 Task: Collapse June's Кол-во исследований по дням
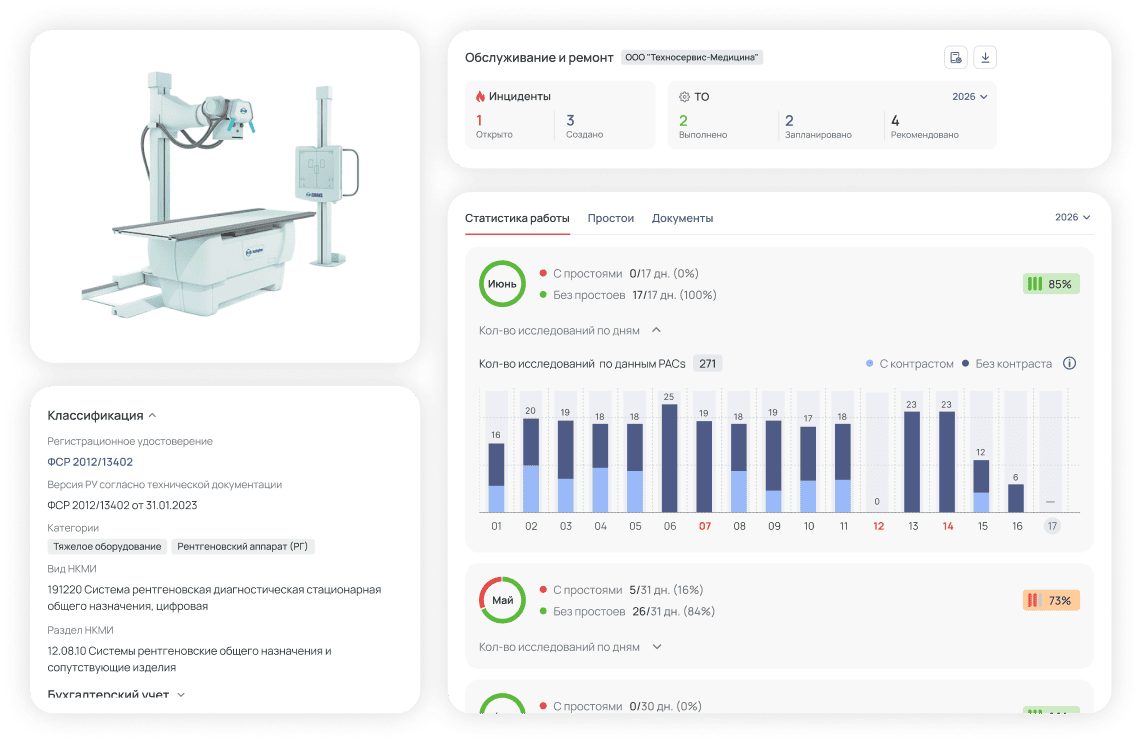click(x=570, y=331)
